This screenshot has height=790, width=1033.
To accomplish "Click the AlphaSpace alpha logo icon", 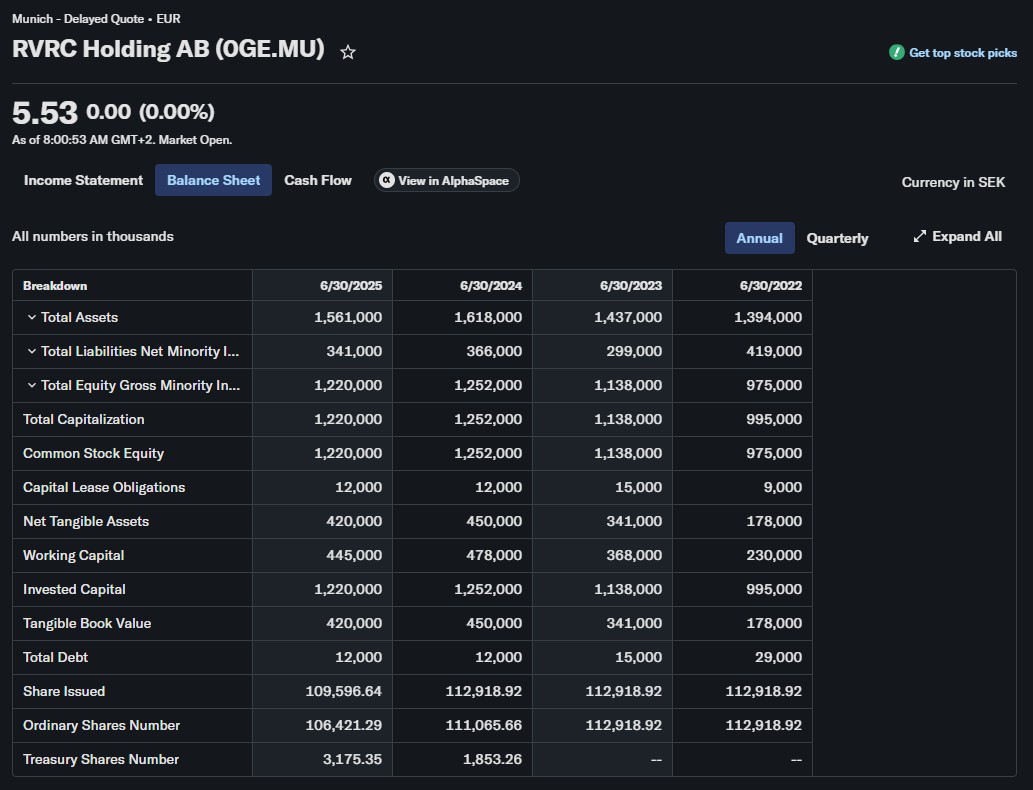I will [x=387, y=180].
